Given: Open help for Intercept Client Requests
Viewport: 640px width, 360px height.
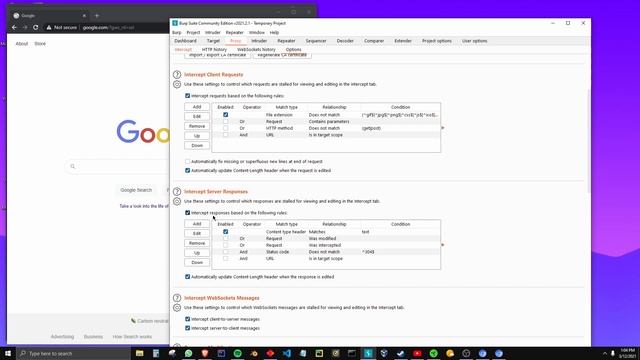Looking at the screenshot, I should [177, 75].
